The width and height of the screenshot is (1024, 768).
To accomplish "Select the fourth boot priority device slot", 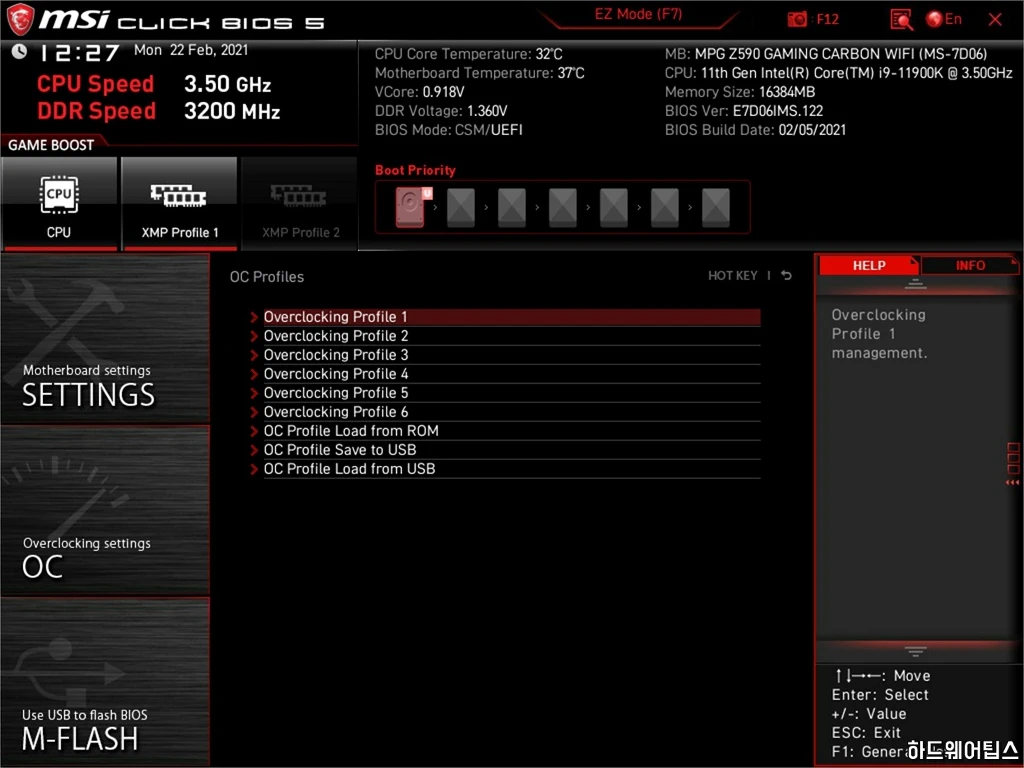I will click(563, 208).
